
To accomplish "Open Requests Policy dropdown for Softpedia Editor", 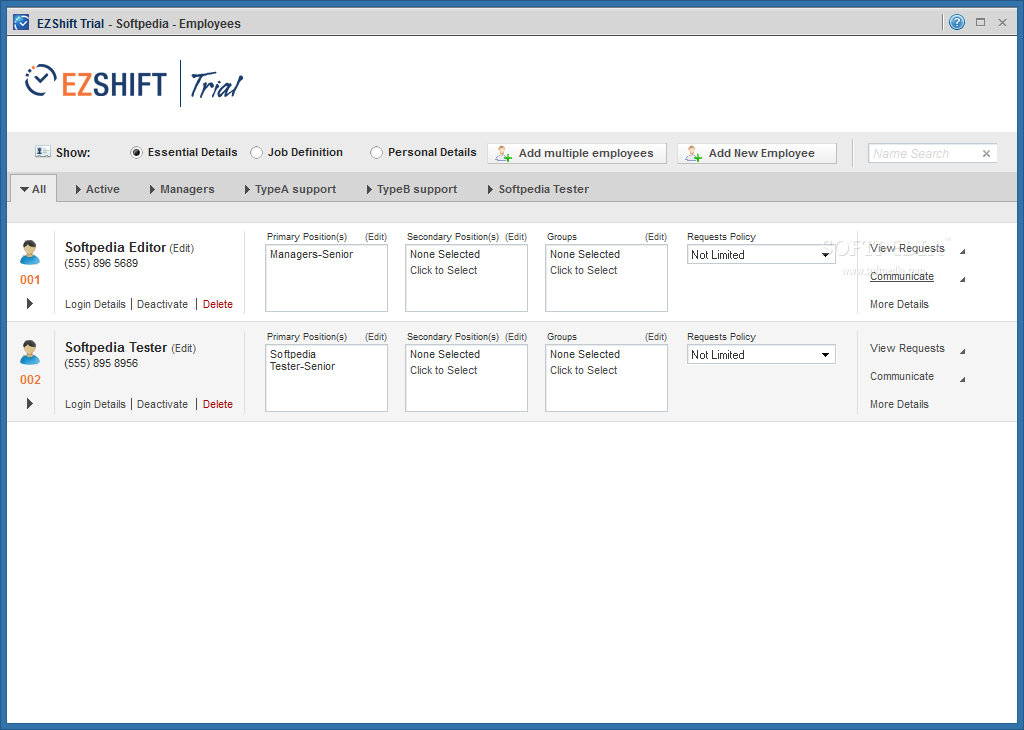I will coord(761,255).
